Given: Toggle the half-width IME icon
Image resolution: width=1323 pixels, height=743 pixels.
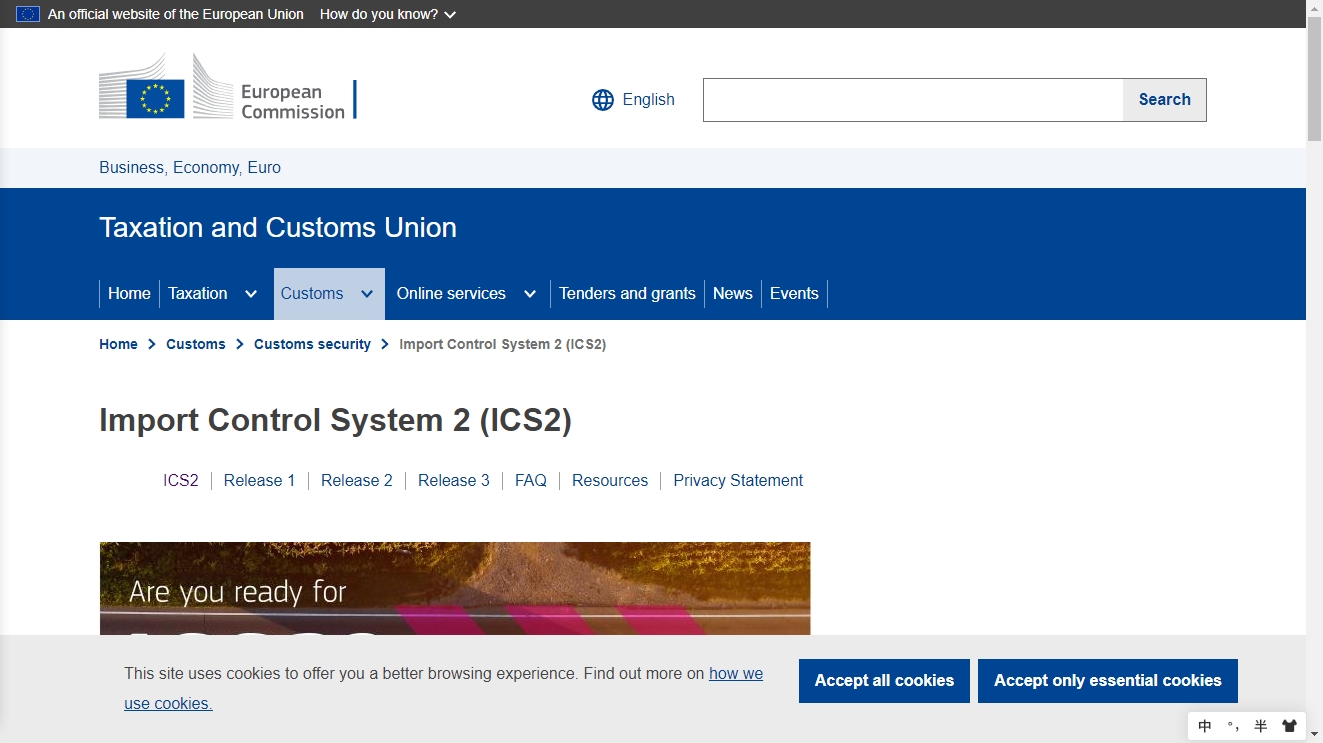Looking at the screenshot, I should [1261, 726].
